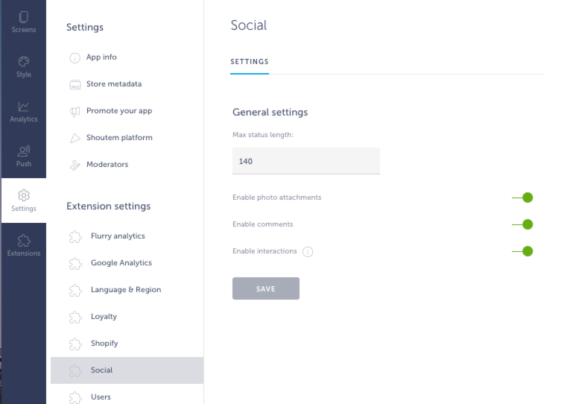Open the Style palette section

(24, 67)
